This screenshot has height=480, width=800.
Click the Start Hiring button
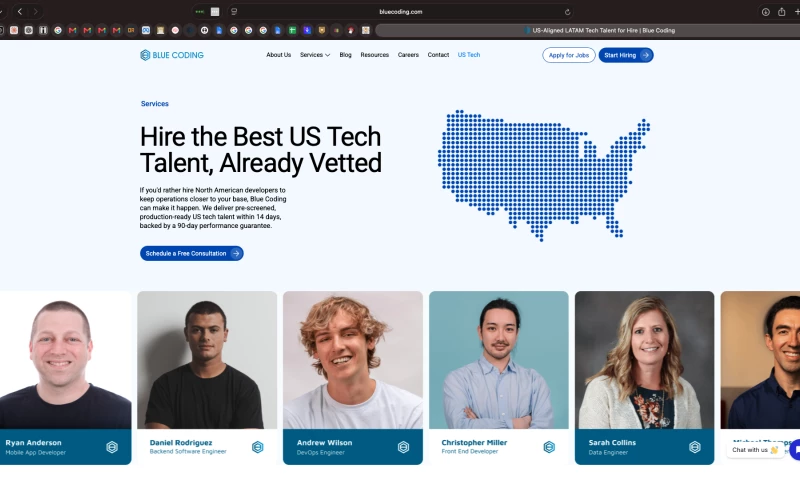626,55
